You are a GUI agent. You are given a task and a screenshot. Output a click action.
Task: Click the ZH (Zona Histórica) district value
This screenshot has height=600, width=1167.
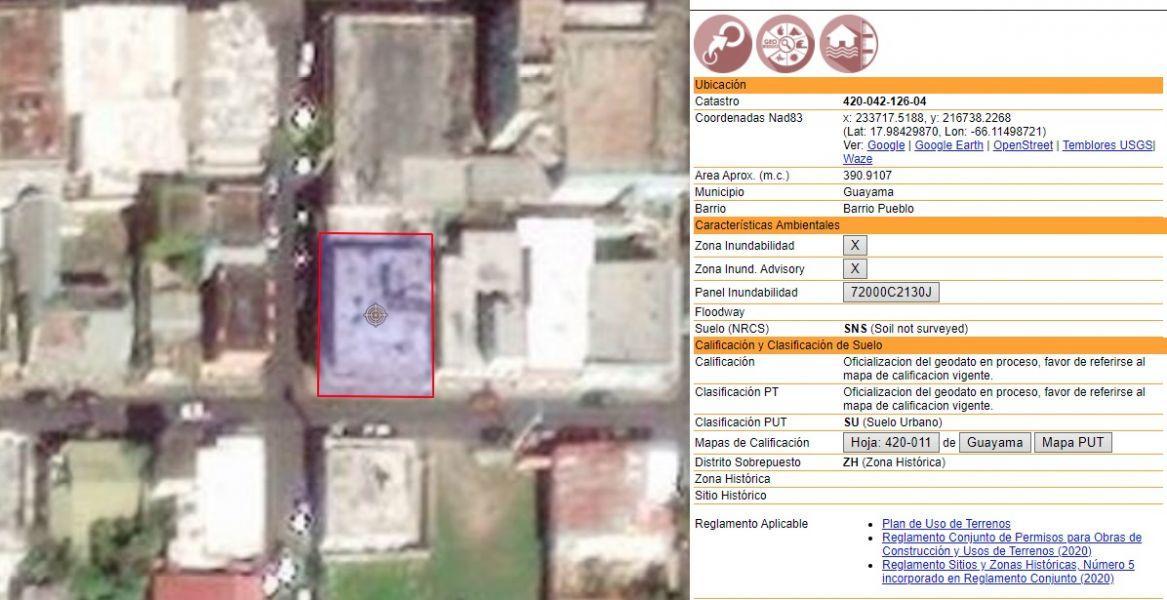(x=894, y=462)
